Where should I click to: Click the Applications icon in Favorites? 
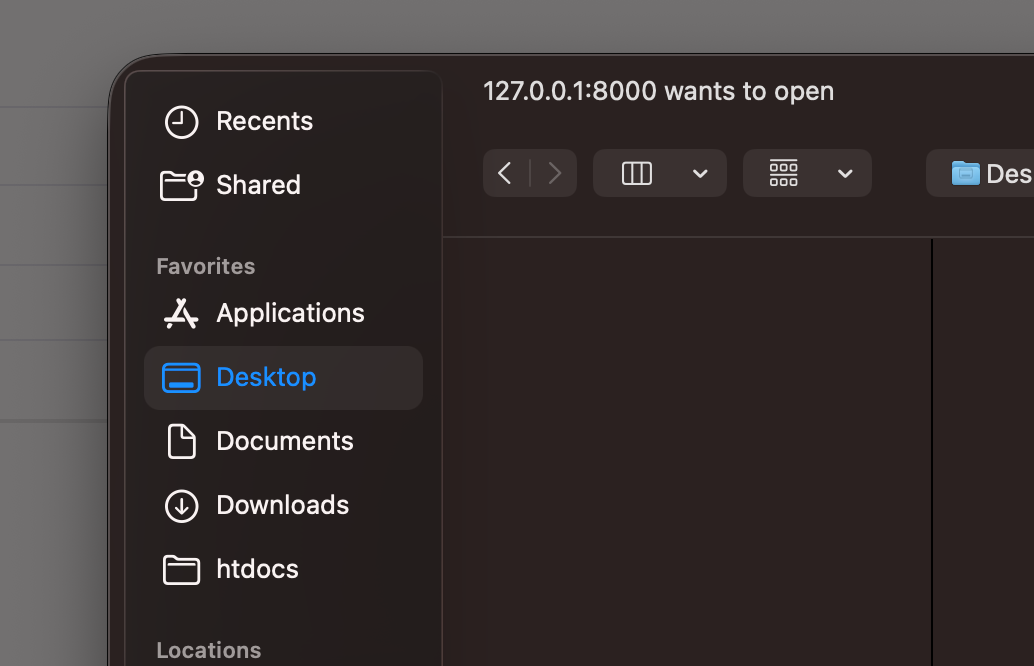181,313
